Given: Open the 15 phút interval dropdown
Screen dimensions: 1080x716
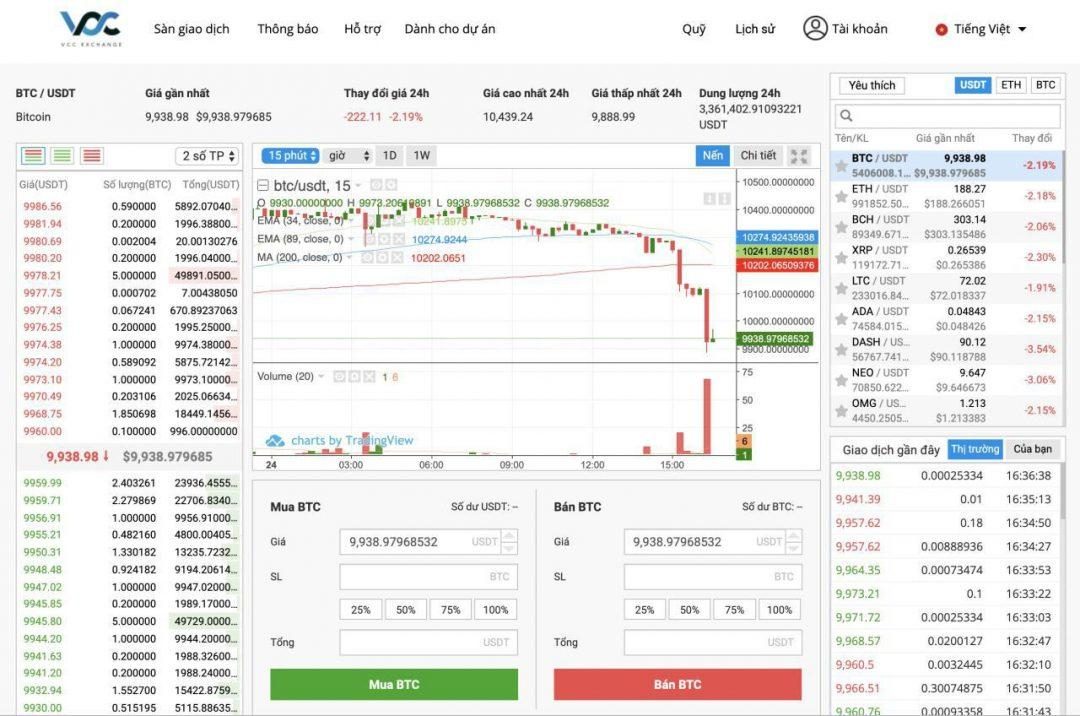Looking at the screenshot, I should pos(290,156).
